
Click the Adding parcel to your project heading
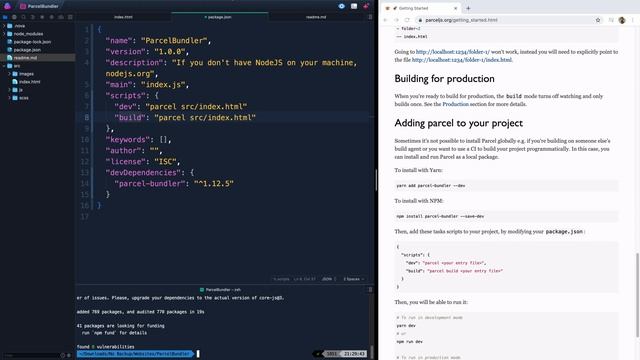pyautogui.click(x=458, y=123)
